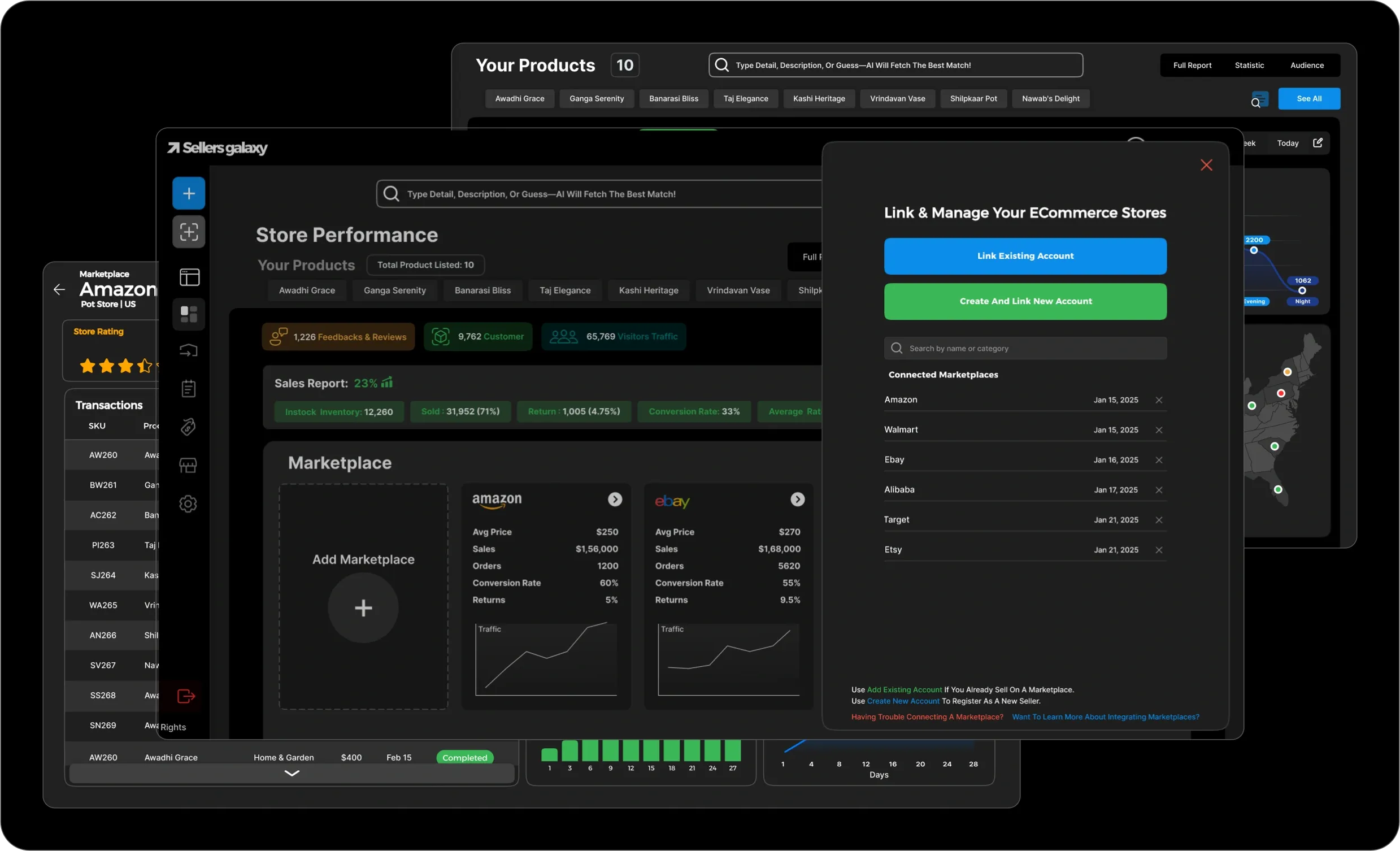Click the export icon next to Today
This screenshot has height=851, width=1400.
(x=1318, y=143)
